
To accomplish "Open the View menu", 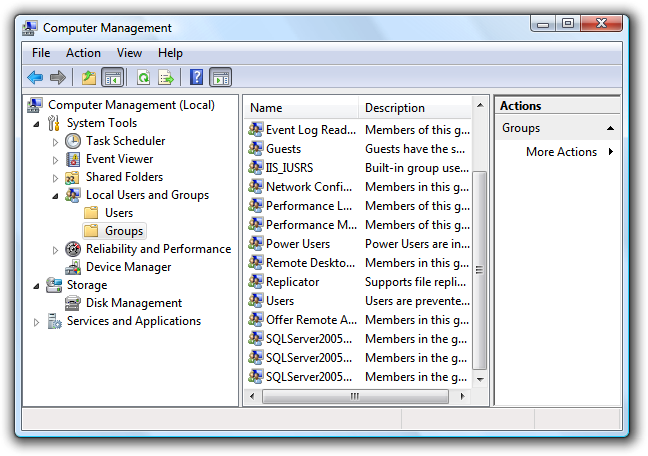I will point(129,53).
